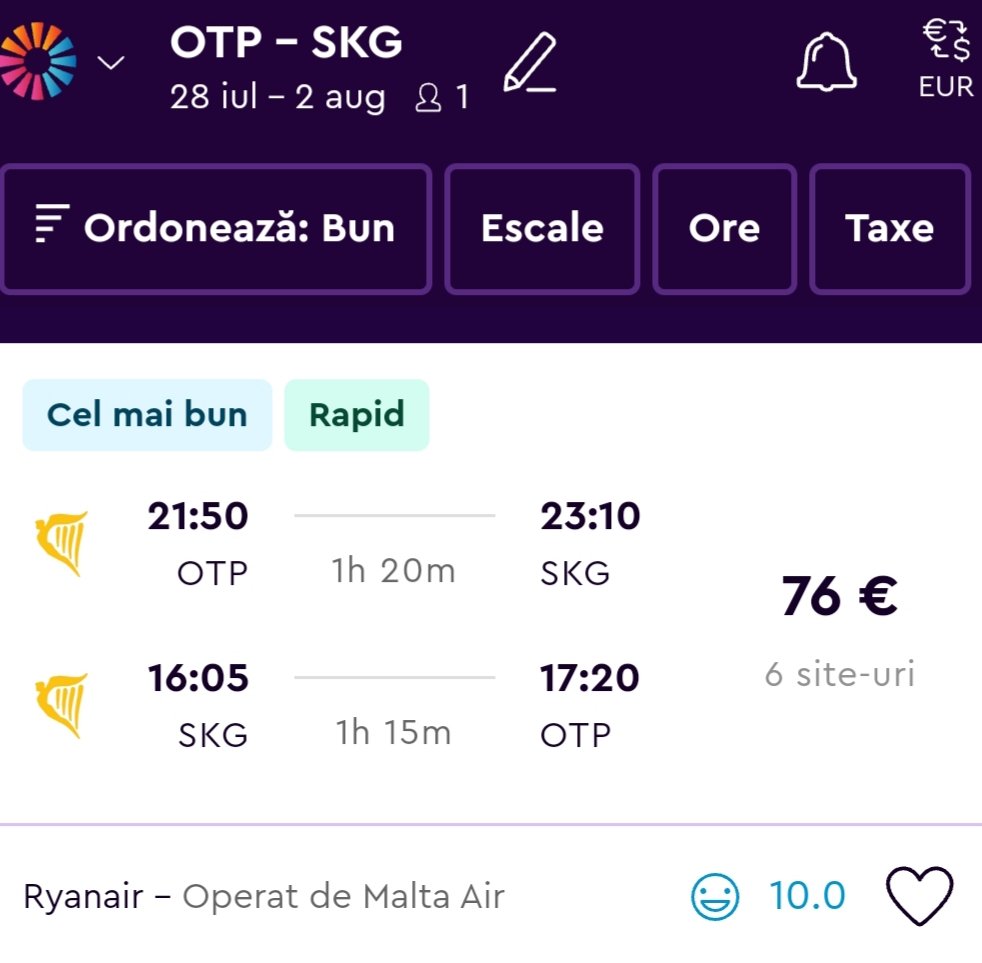Screen dimensions: 982x963
Task: View the 6 site-uri providers
Action: [839, 674]
